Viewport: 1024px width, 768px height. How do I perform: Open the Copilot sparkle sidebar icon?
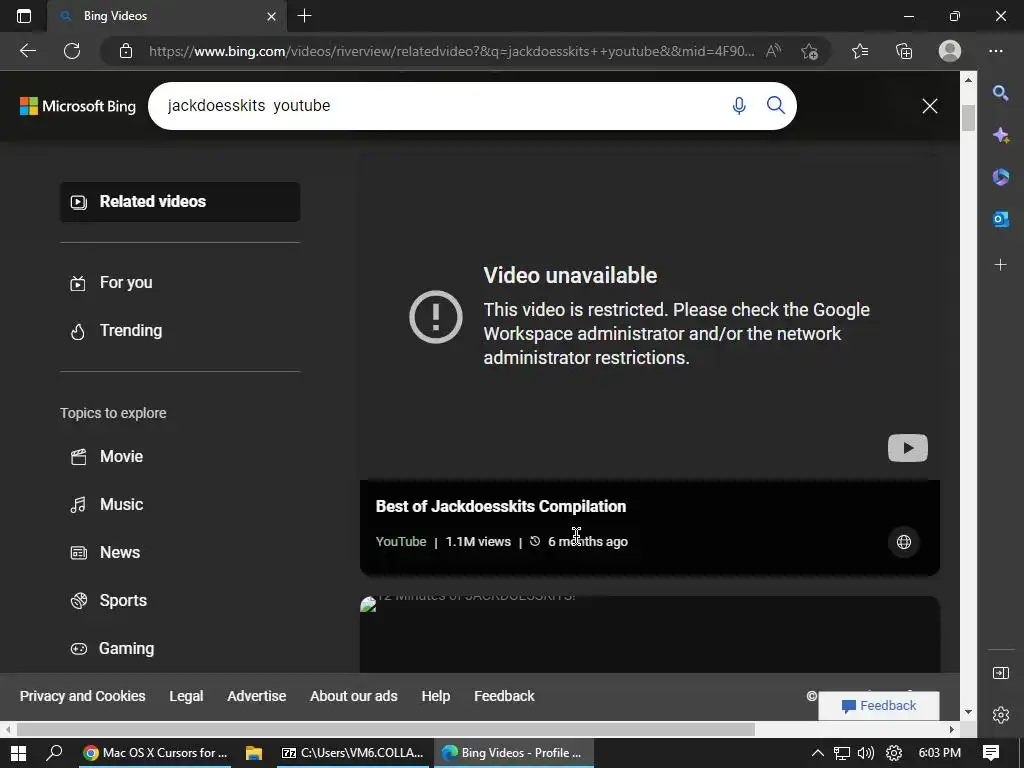1000,135
